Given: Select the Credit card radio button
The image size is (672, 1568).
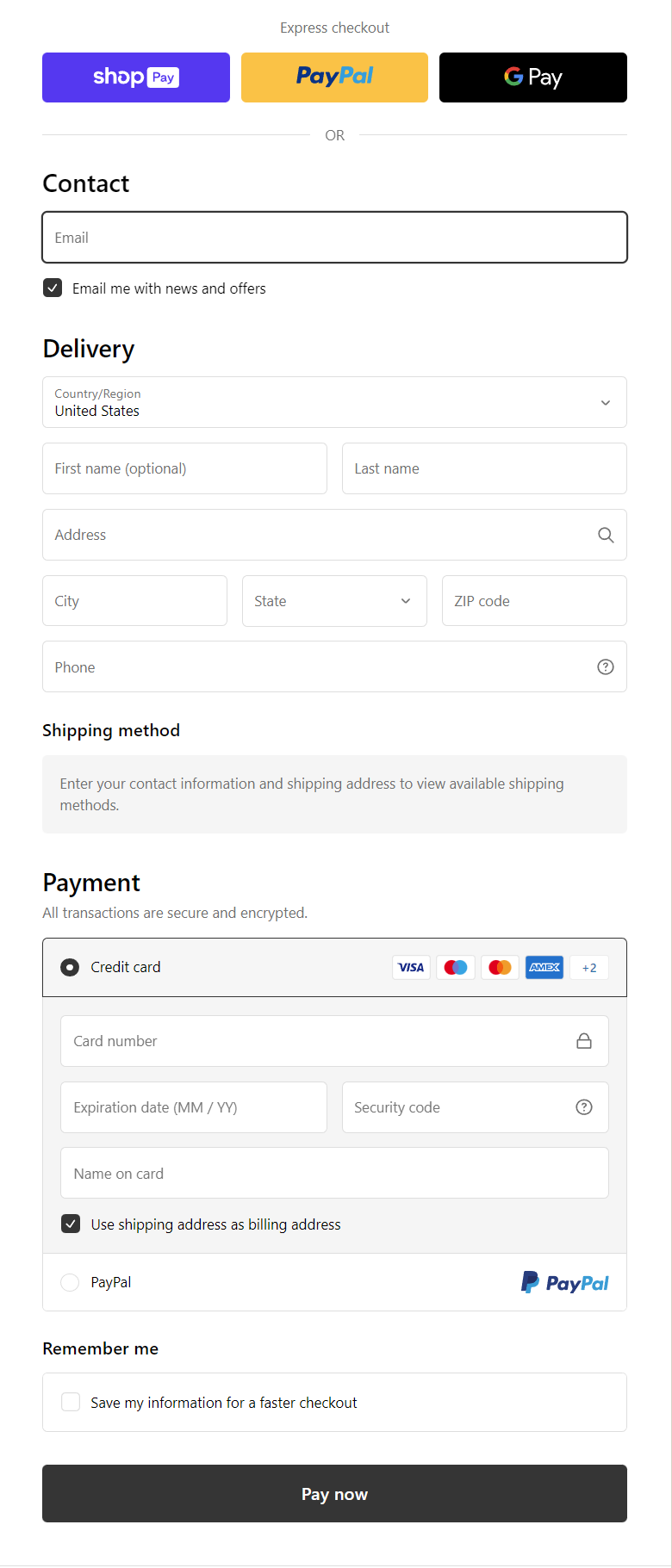Looking at the screenshot, I should pyautogui.click(x=70, y=967).
